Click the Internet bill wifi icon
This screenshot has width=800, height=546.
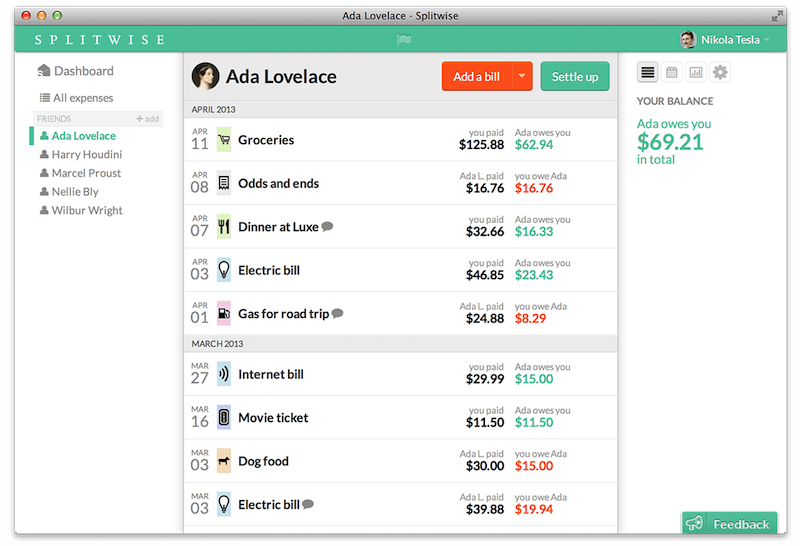tap(223, 374)
